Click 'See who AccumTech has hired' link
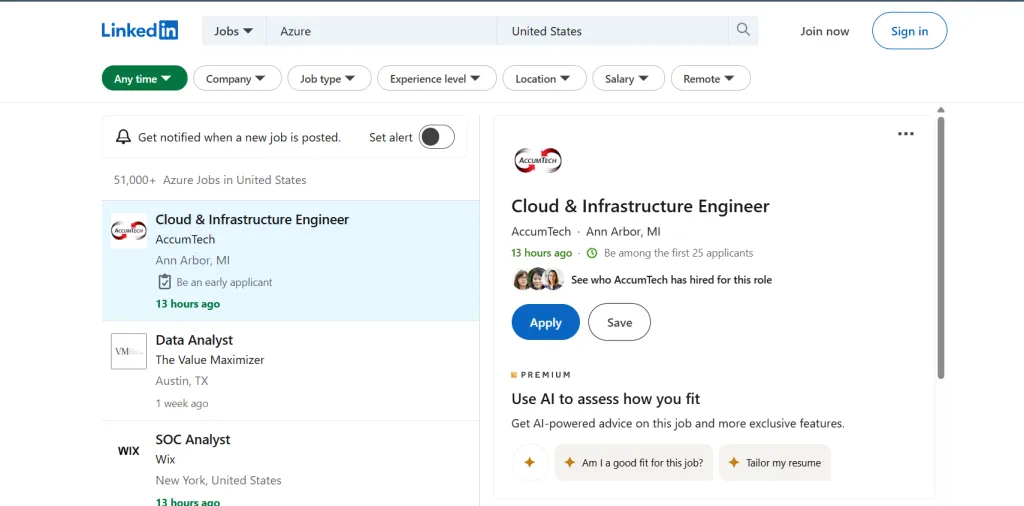This screenshot has width=1024, height=506. [671, 279]
